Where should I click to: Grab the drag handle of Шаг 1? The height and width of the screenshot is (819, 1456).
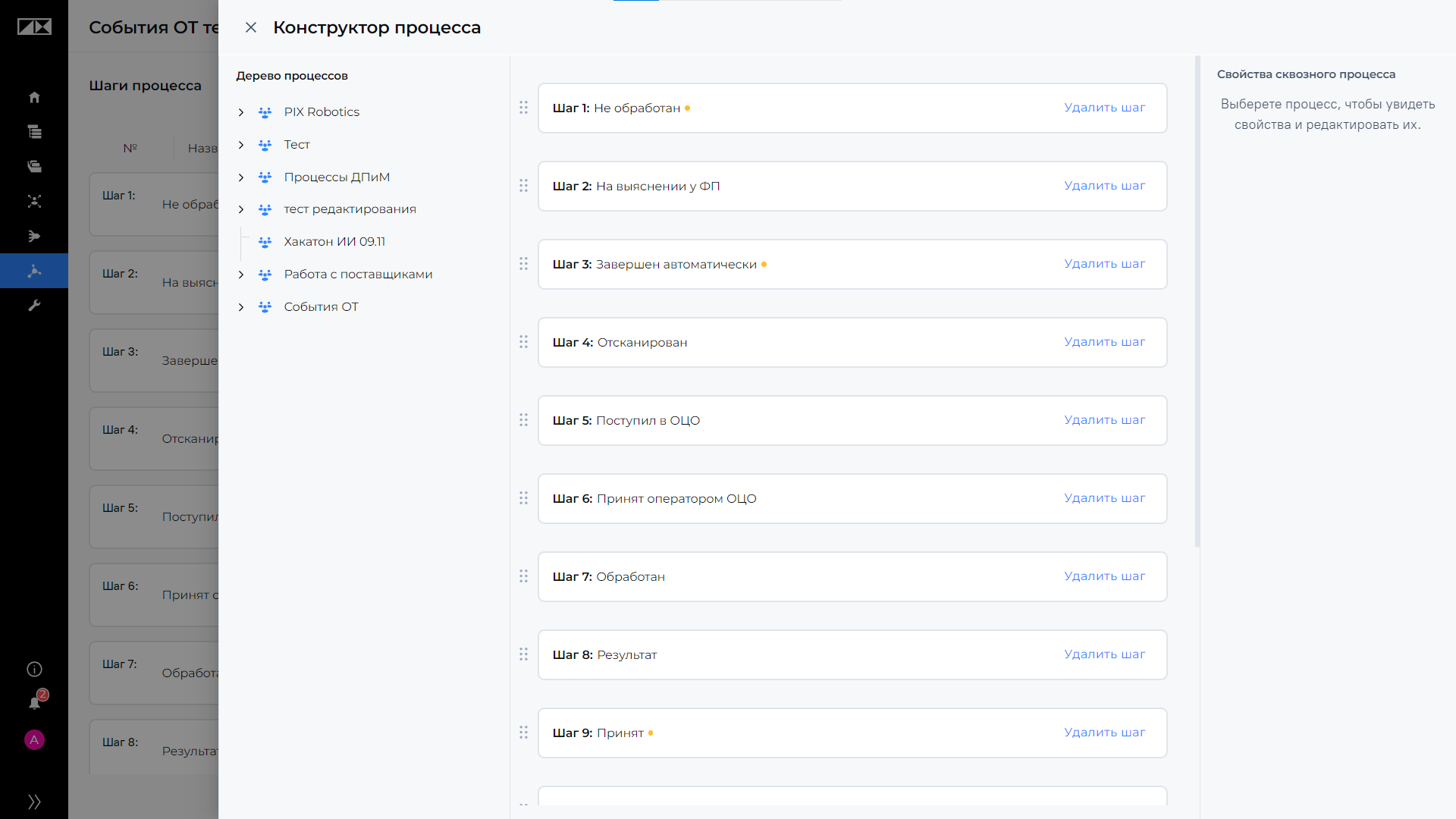(523, 108)
